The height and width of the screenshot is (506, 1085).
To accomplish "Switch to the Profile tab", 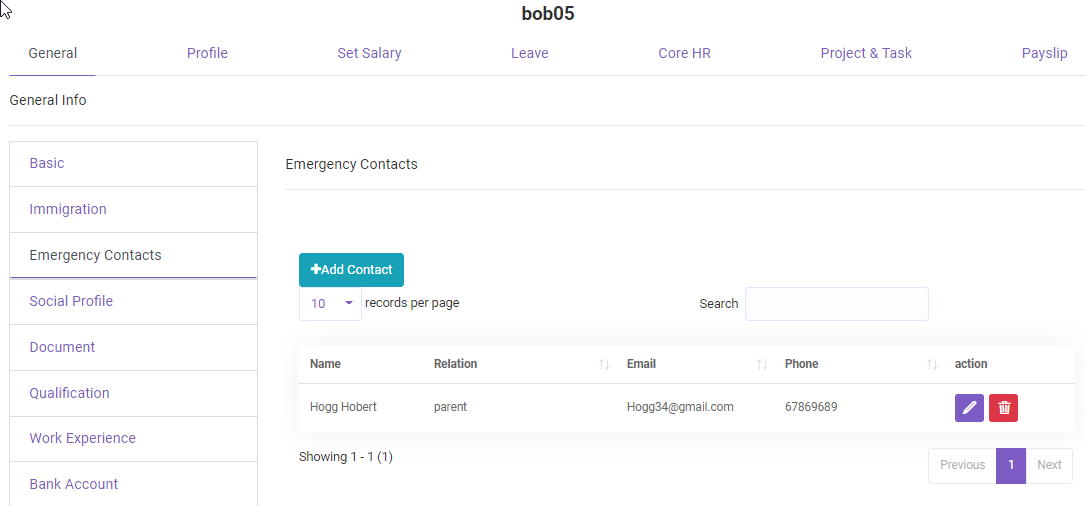I will point(207,53).
